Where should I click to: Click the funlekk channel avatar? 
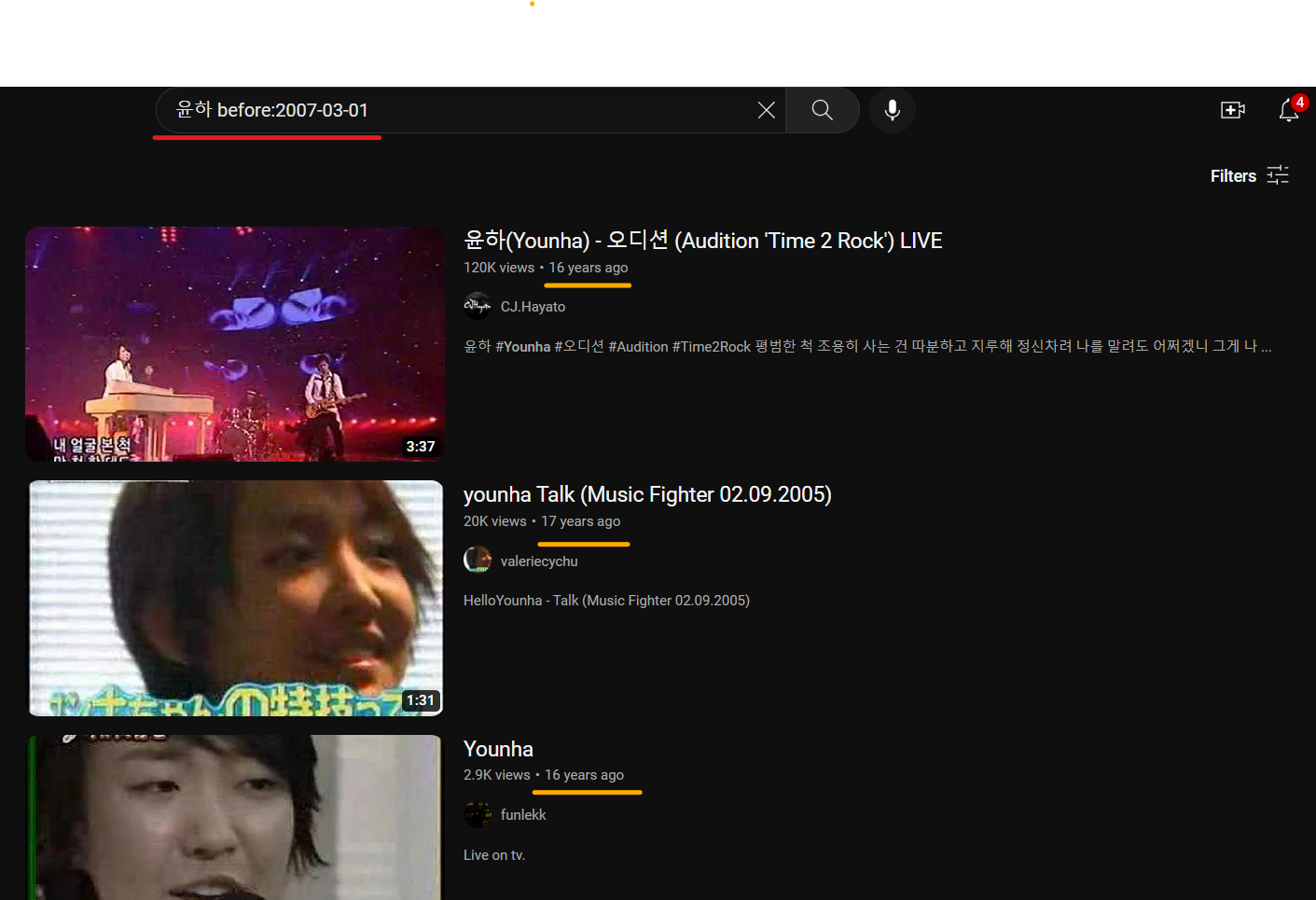(x=478, y=814)
